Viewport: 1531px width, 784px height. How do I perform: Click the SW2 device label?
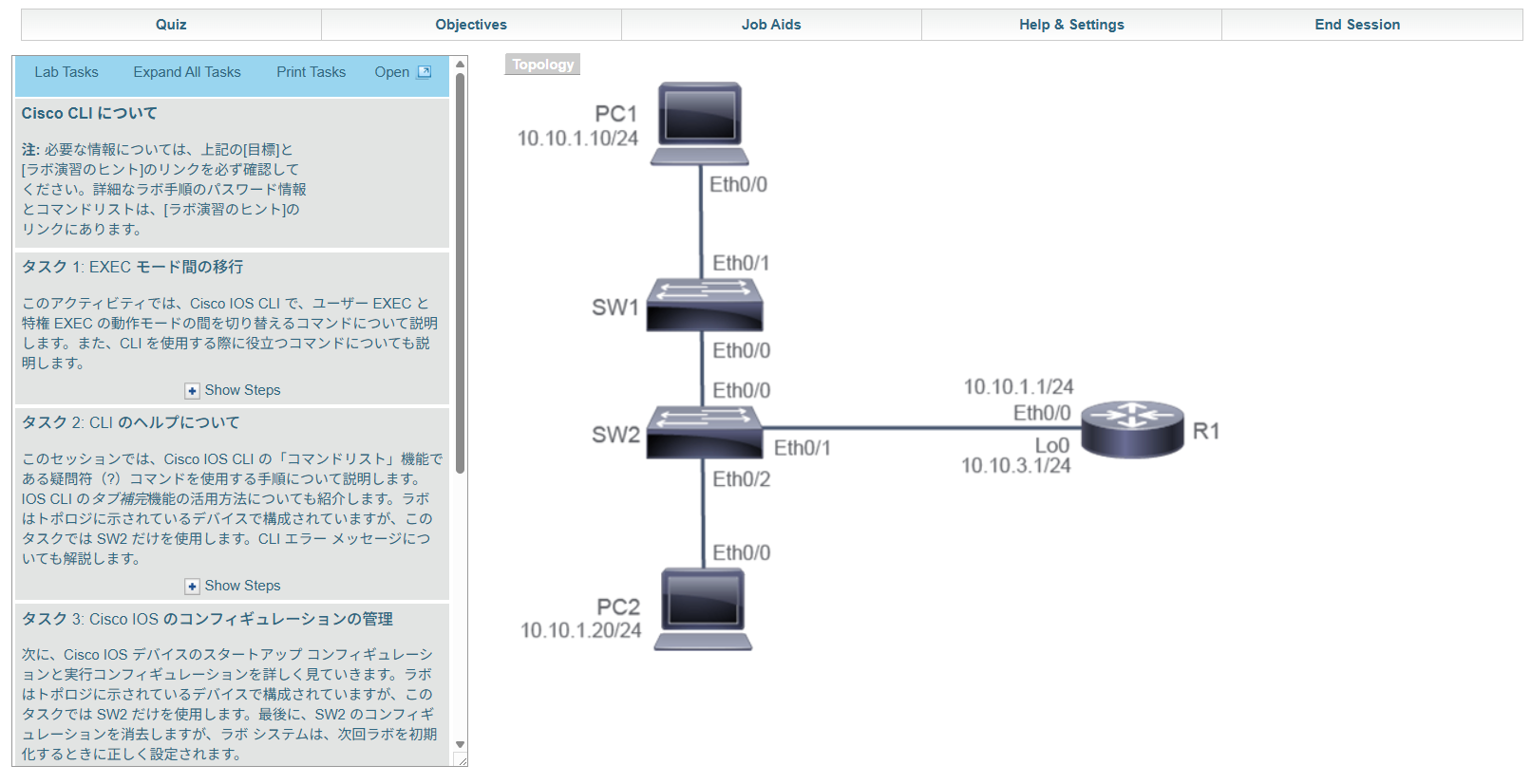pos(615,435)
